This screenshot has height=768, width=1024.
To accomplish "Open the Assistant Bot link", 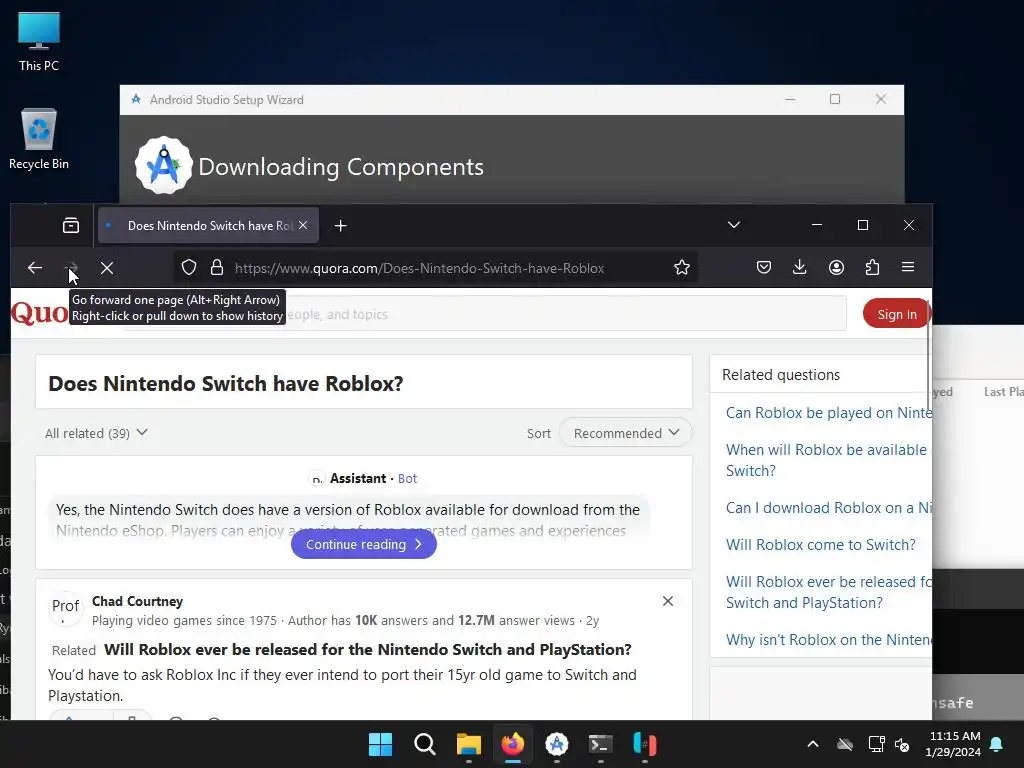I will point(408,479).
